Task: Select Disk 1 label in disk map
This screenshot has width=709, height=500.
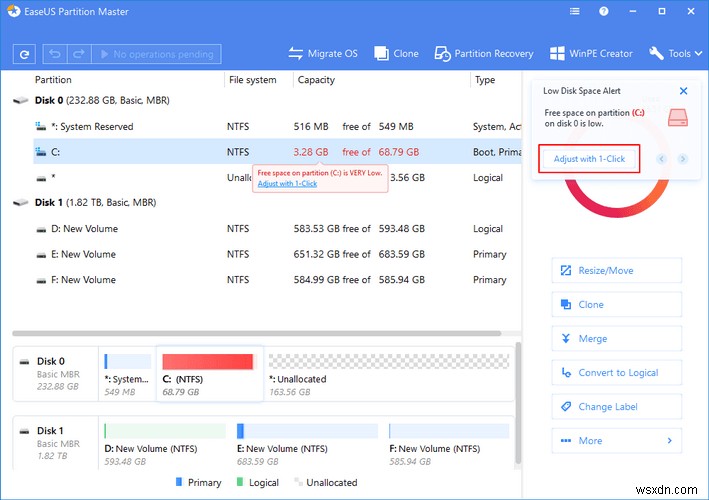Action: (x=56, y=443)
